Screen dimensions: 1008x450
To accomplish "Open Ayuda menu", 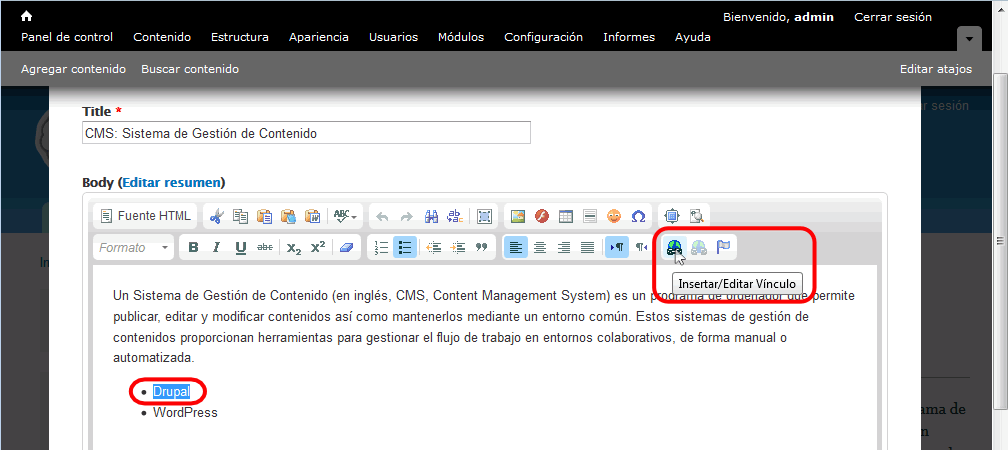I will pyautogui.click(x=693, y=37).
